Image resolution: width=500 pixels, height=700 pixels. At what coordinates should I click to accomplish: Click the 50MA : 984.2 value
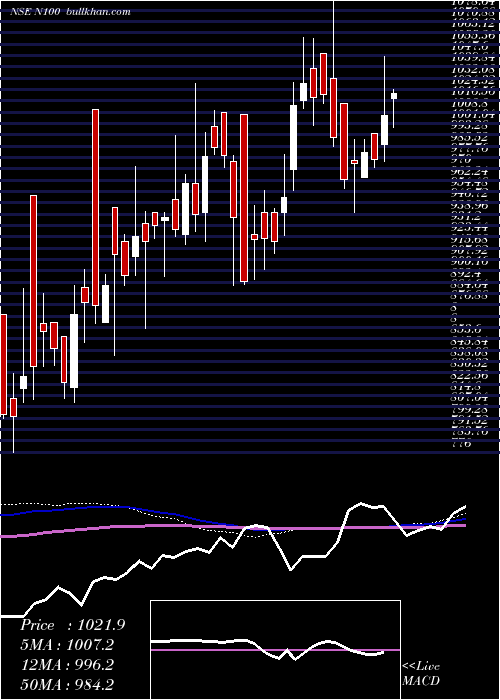coord(66,684)
